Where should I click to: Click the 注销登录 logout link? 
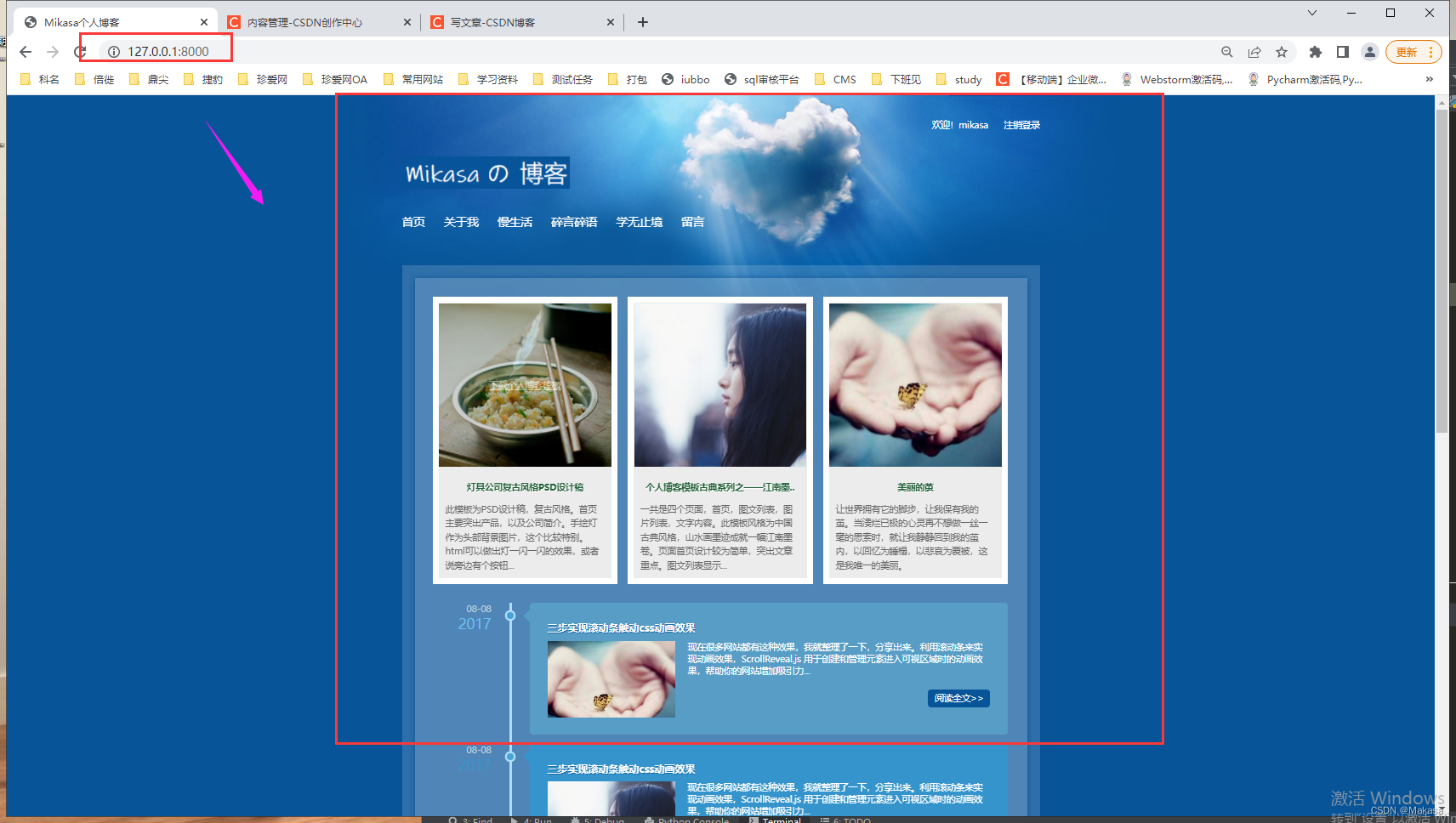click(x=1021, y=124)
